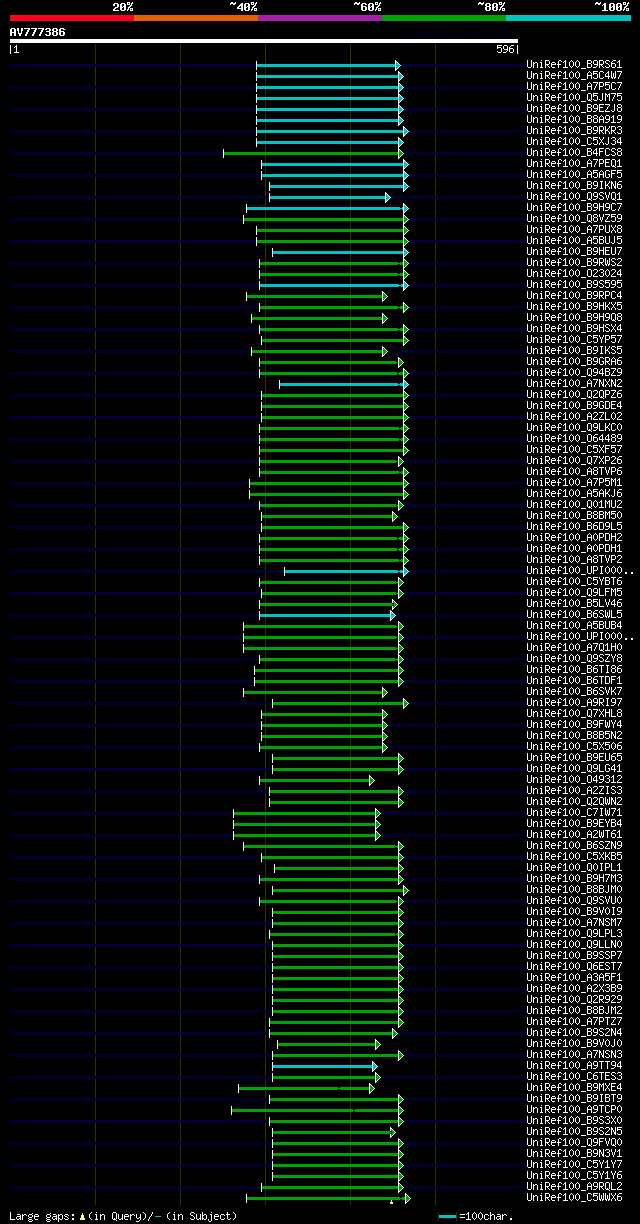Select the UniRef100_B6D9L5 label

coord(574,526)
